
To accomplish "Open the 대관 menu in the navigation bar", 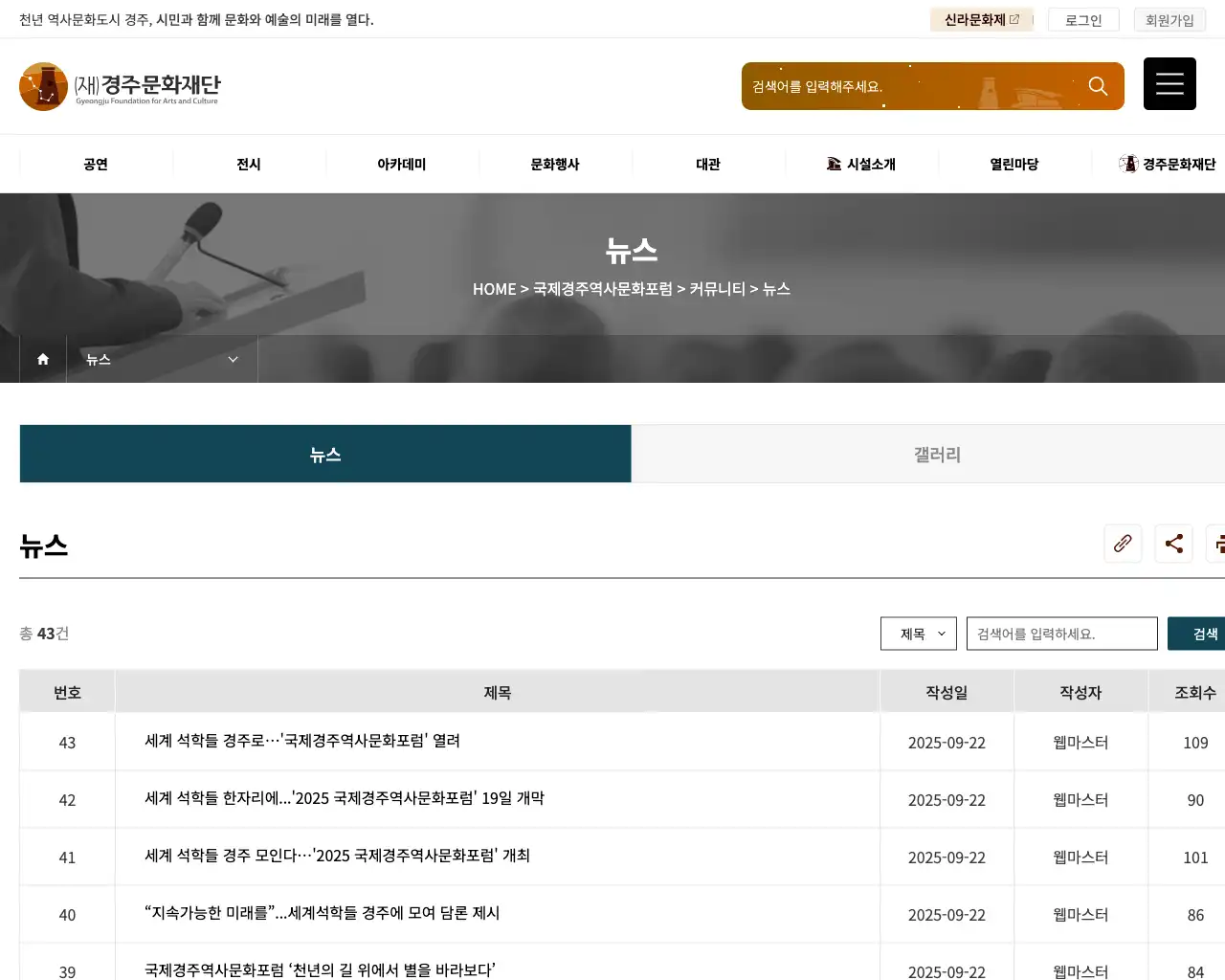I will [x=708, y=163].
